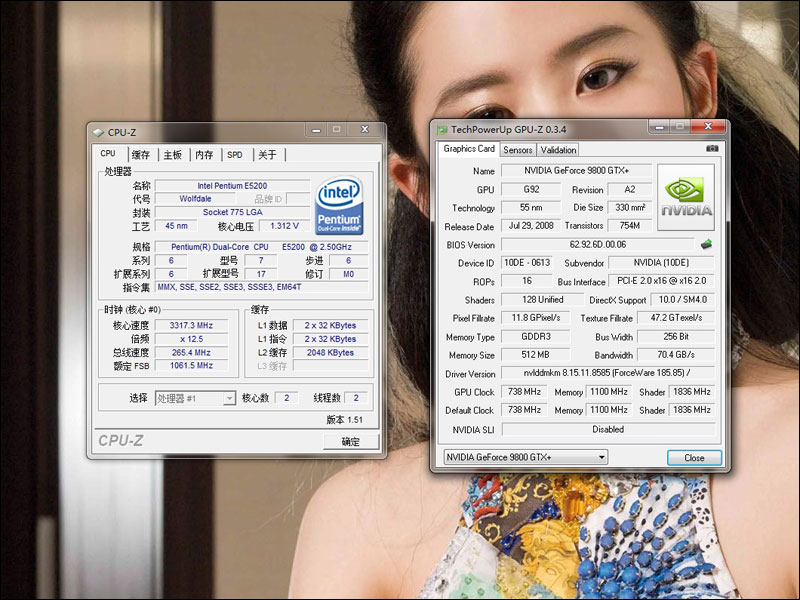Open the 处理器 #1 selection dropdown
Viewport: 800px width, 600px height.
tap(195, 398)
